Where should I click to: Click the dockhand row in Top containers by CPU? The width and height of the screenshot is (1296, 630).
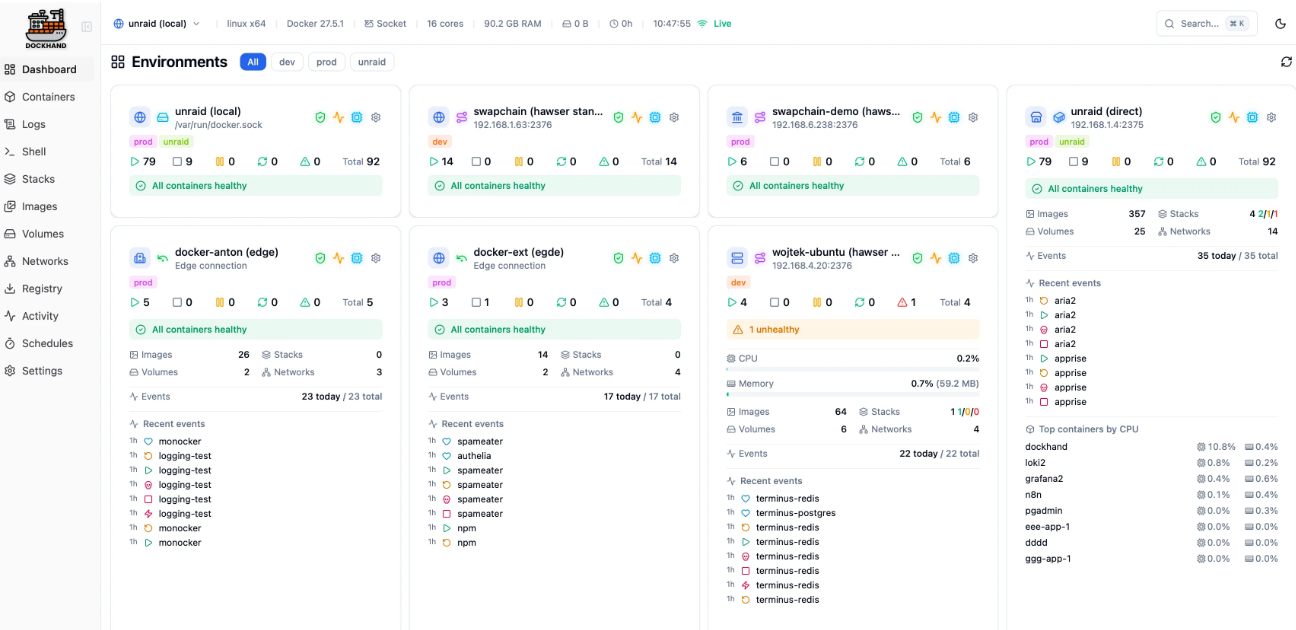1152,447
